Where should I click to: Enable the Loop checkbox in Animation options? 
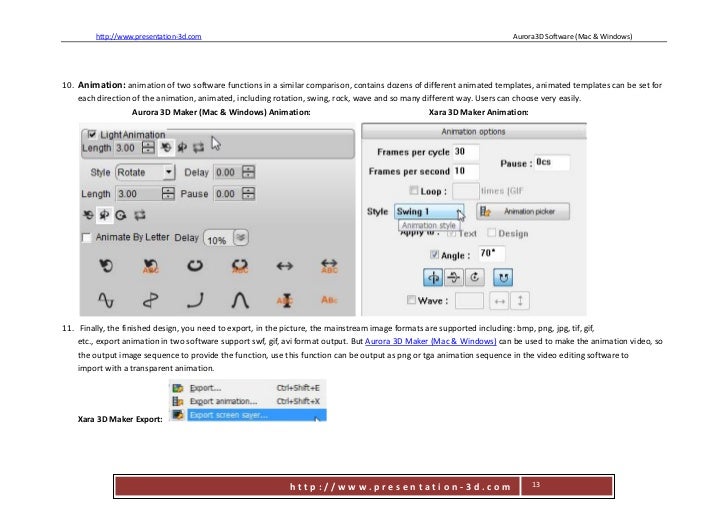point(414,190)
